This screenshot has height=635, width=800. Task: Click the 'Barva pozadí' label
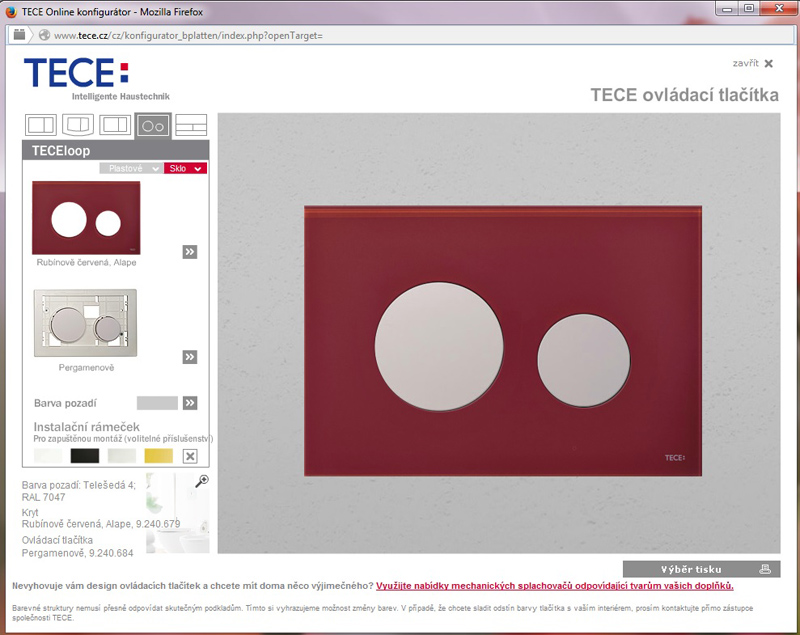(65, 403)
